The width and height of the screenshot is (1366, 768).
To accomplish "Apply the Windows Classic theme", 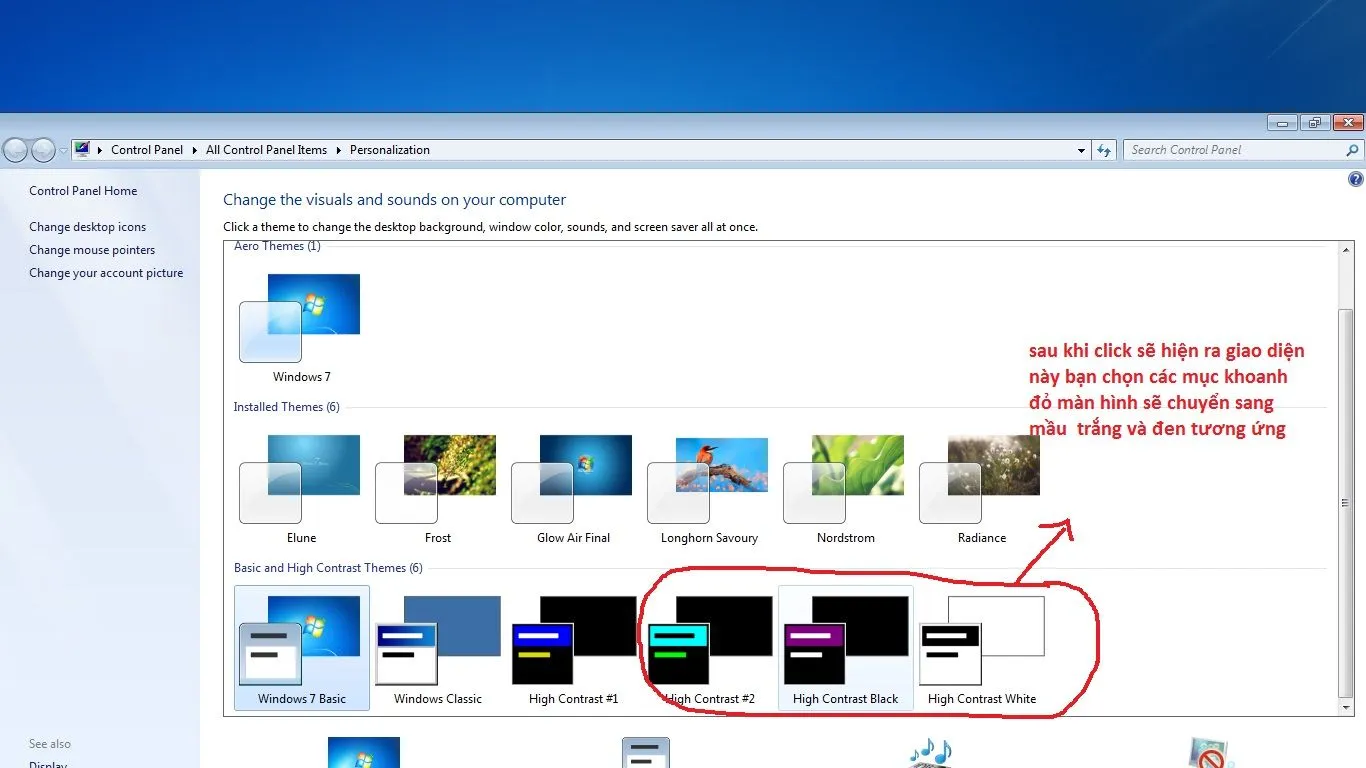I will 437,650.
